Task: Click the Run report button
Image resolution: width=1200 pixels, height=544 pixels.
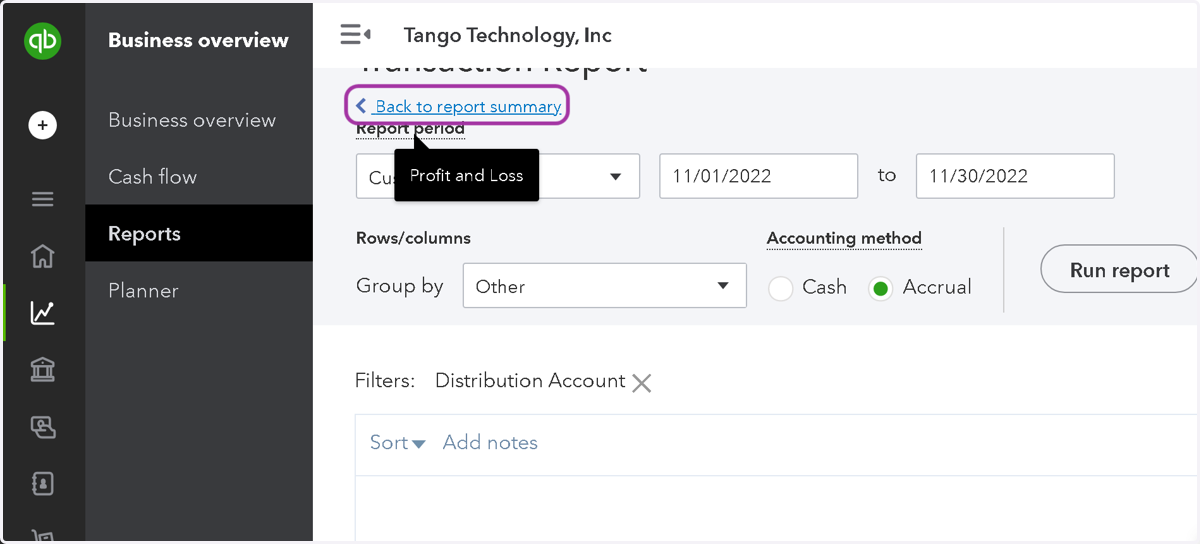Action: [x=1119, y=270]
